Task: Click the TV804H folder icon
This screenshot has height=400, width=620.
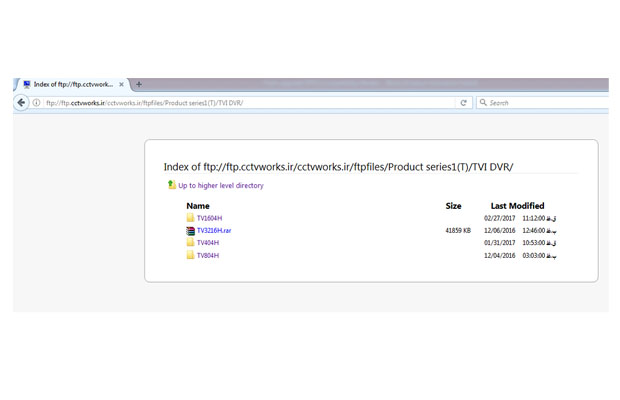Action: [x=191, y=255]
